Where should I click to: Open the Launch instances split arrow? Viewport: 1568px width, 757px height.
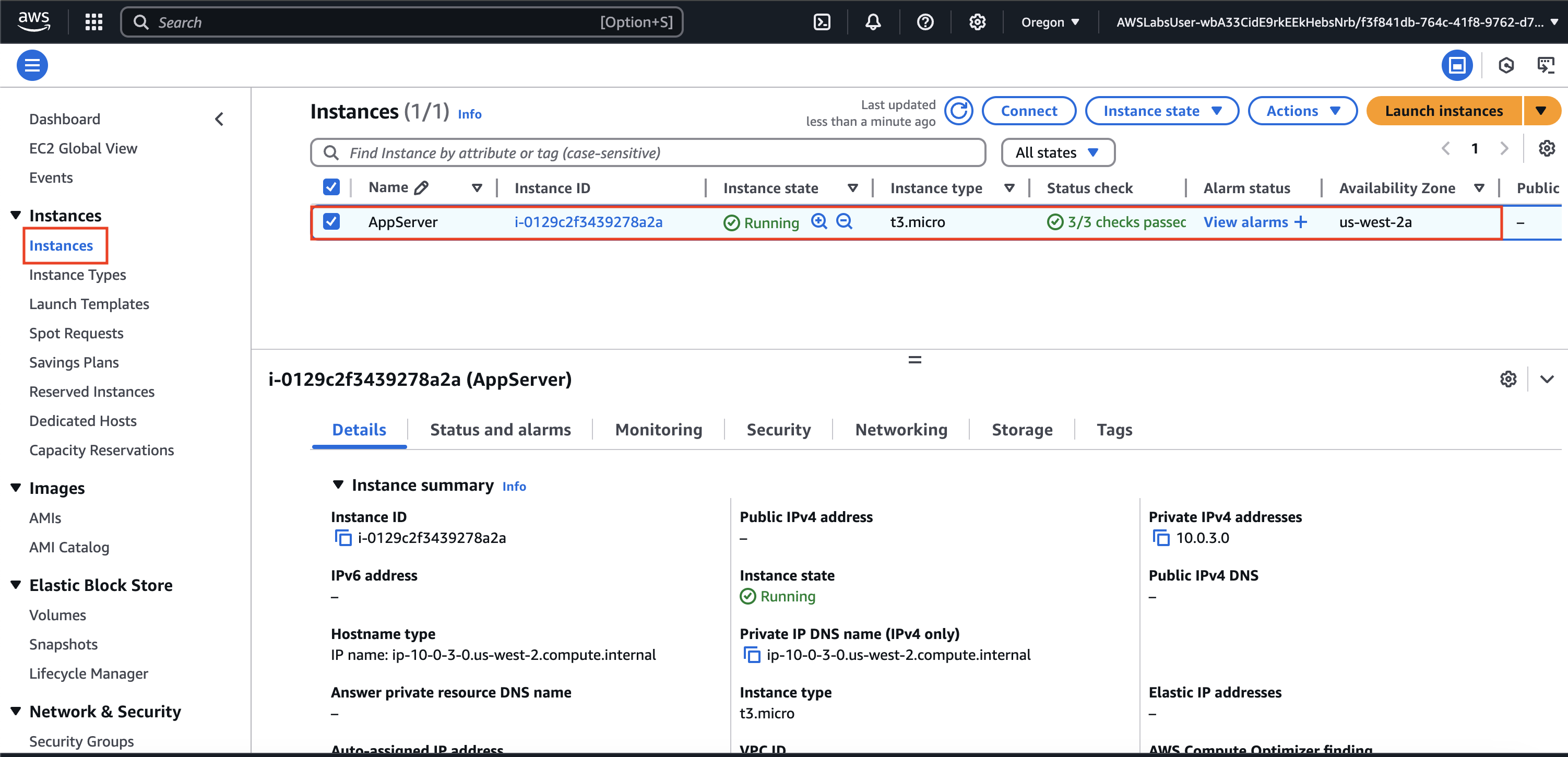(x=1541, y=111)
